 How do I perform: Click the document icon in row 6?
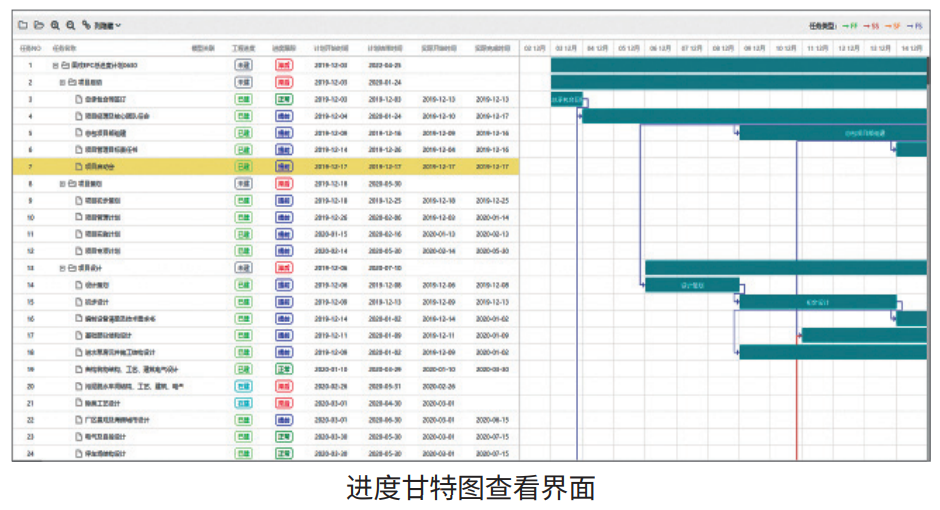pos(79,149)
